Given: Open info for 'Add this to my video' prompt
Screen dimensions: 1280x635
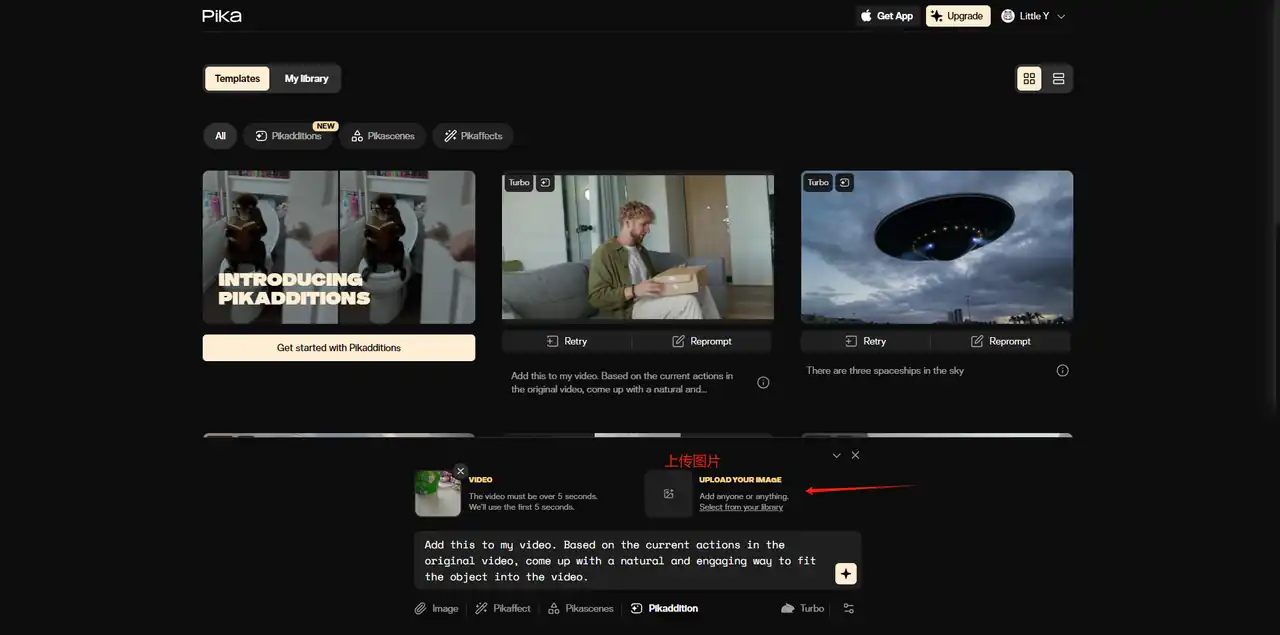Looking at the screenshot, I should (763, 383).
